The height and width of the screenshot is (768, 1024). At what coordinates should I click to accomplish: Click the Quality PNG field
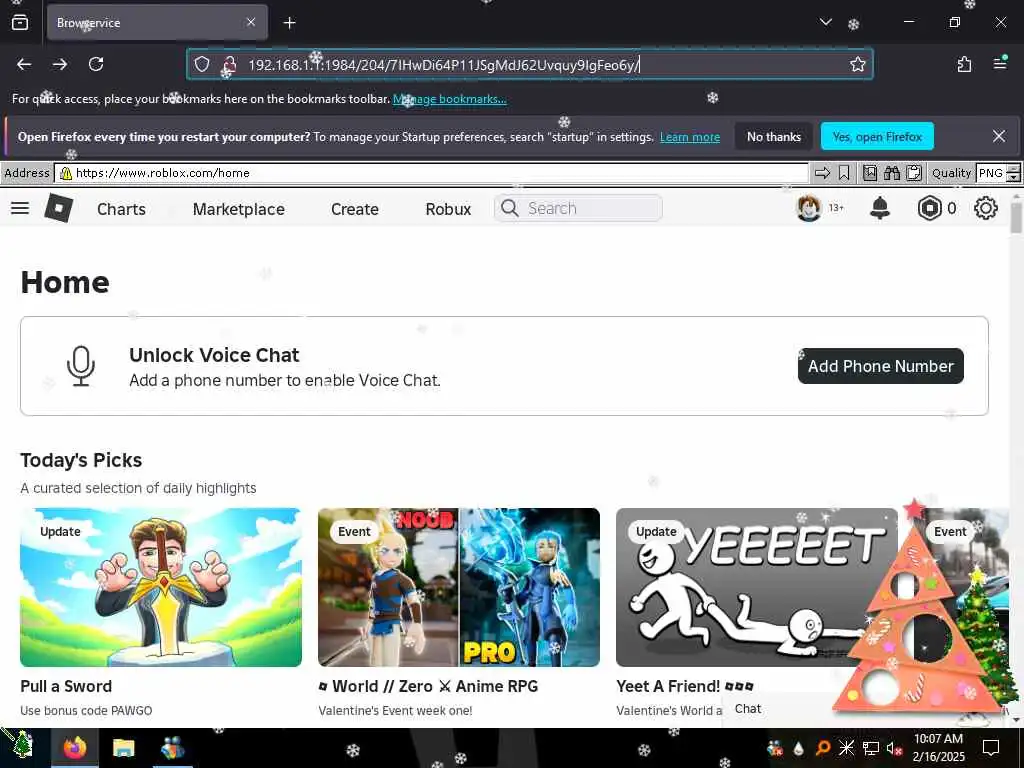point(991,173)
